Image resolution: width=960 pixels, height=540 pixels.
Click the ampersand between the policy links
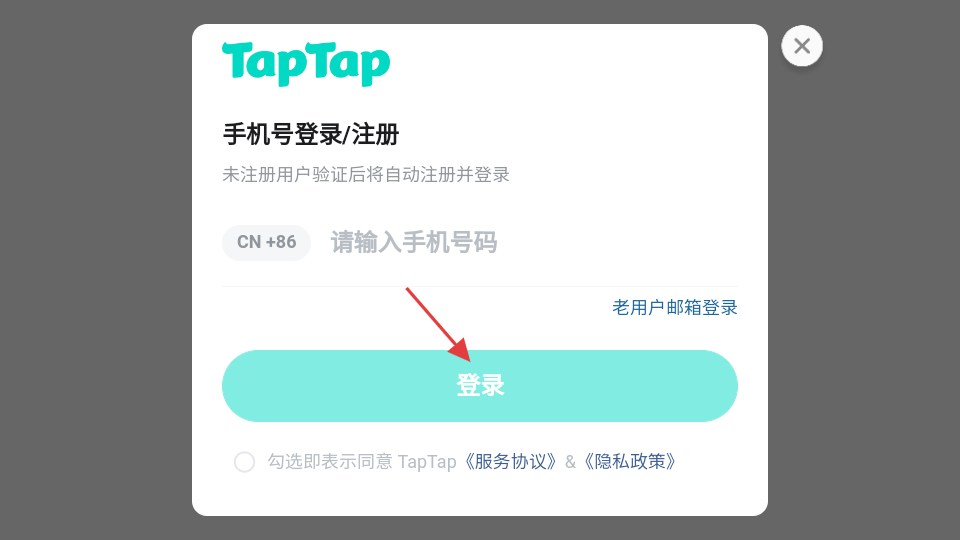pyautogui.click(x=570, y=462)
